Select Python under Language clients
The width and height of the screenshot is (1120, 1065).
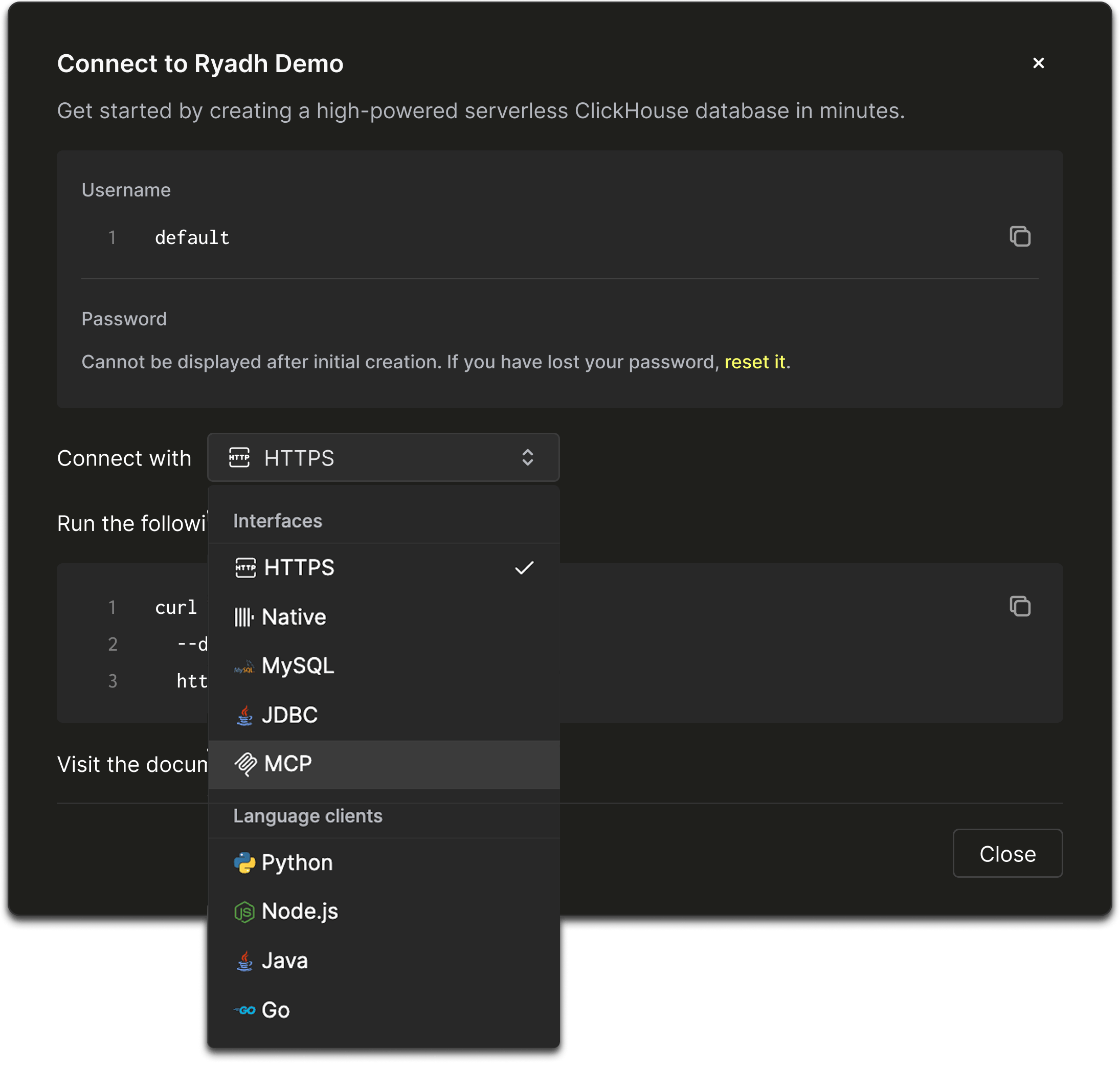point(383,862)
